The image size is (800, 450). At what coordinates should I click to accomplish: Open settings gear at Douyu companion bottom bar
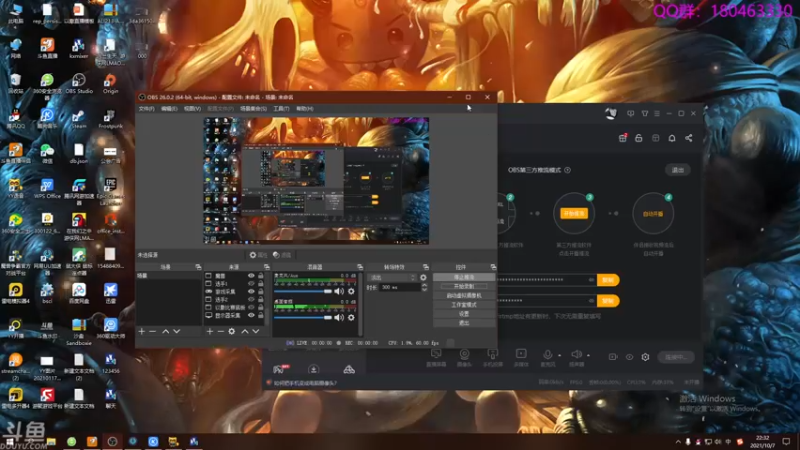tap(645, 357)
